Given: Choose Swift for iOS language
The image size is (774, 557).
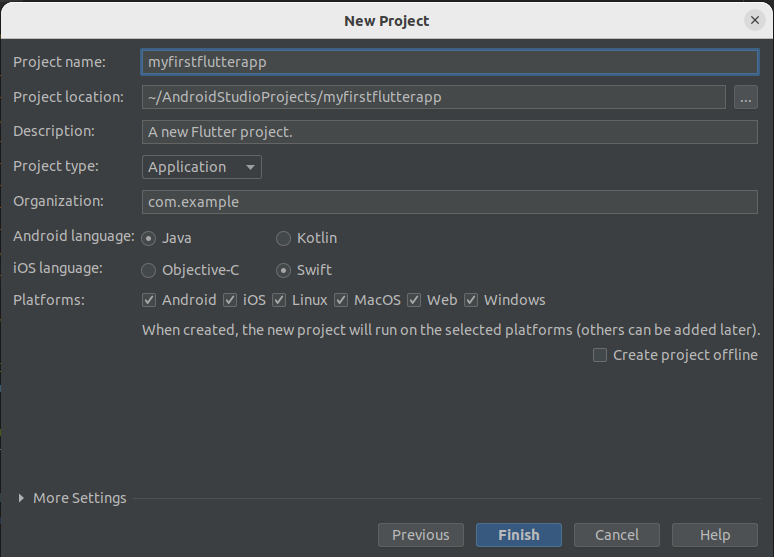Looking at the screenshot, I should 284,270.
